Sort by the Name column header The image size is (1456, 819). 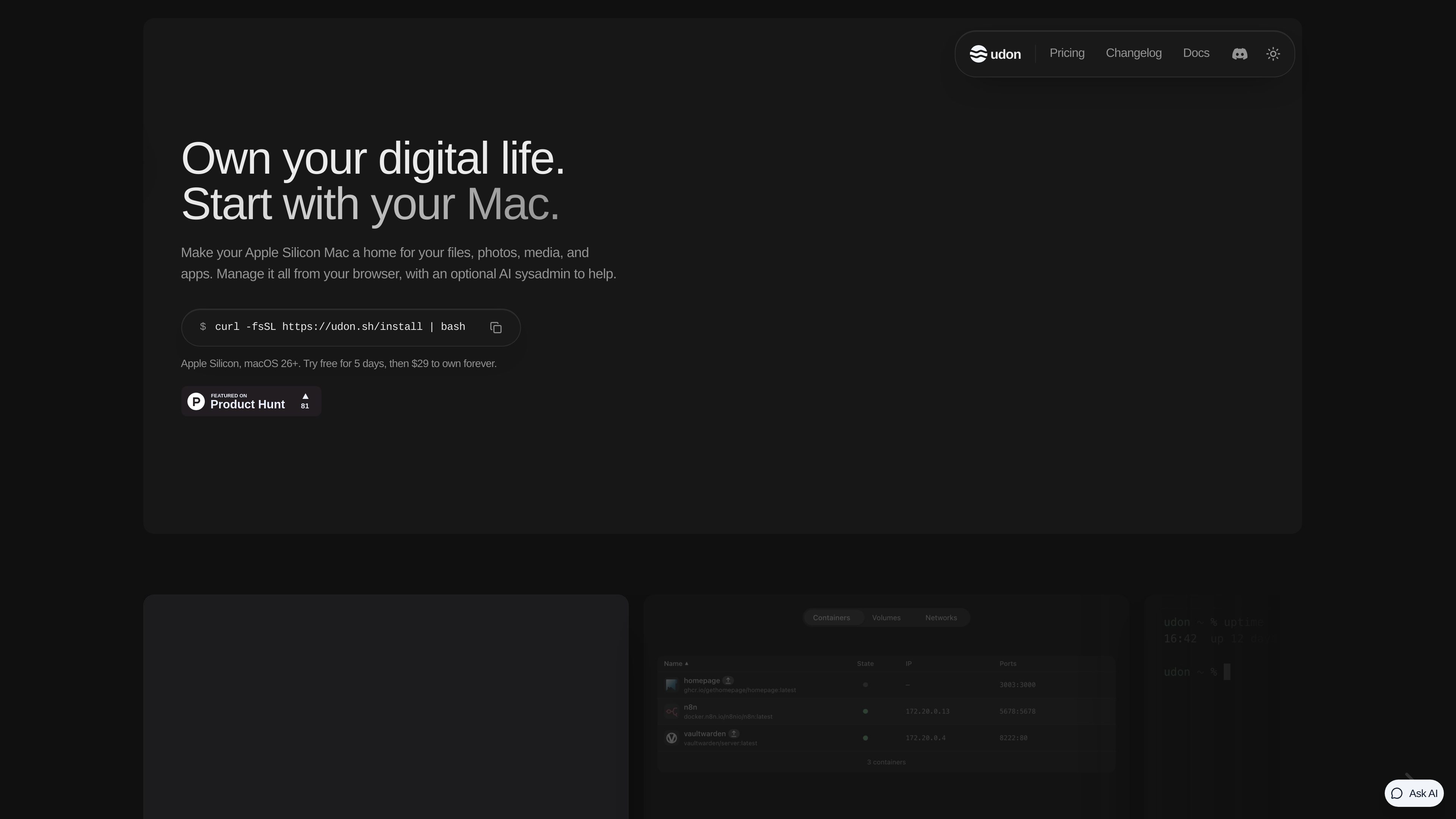coord(676,664)
